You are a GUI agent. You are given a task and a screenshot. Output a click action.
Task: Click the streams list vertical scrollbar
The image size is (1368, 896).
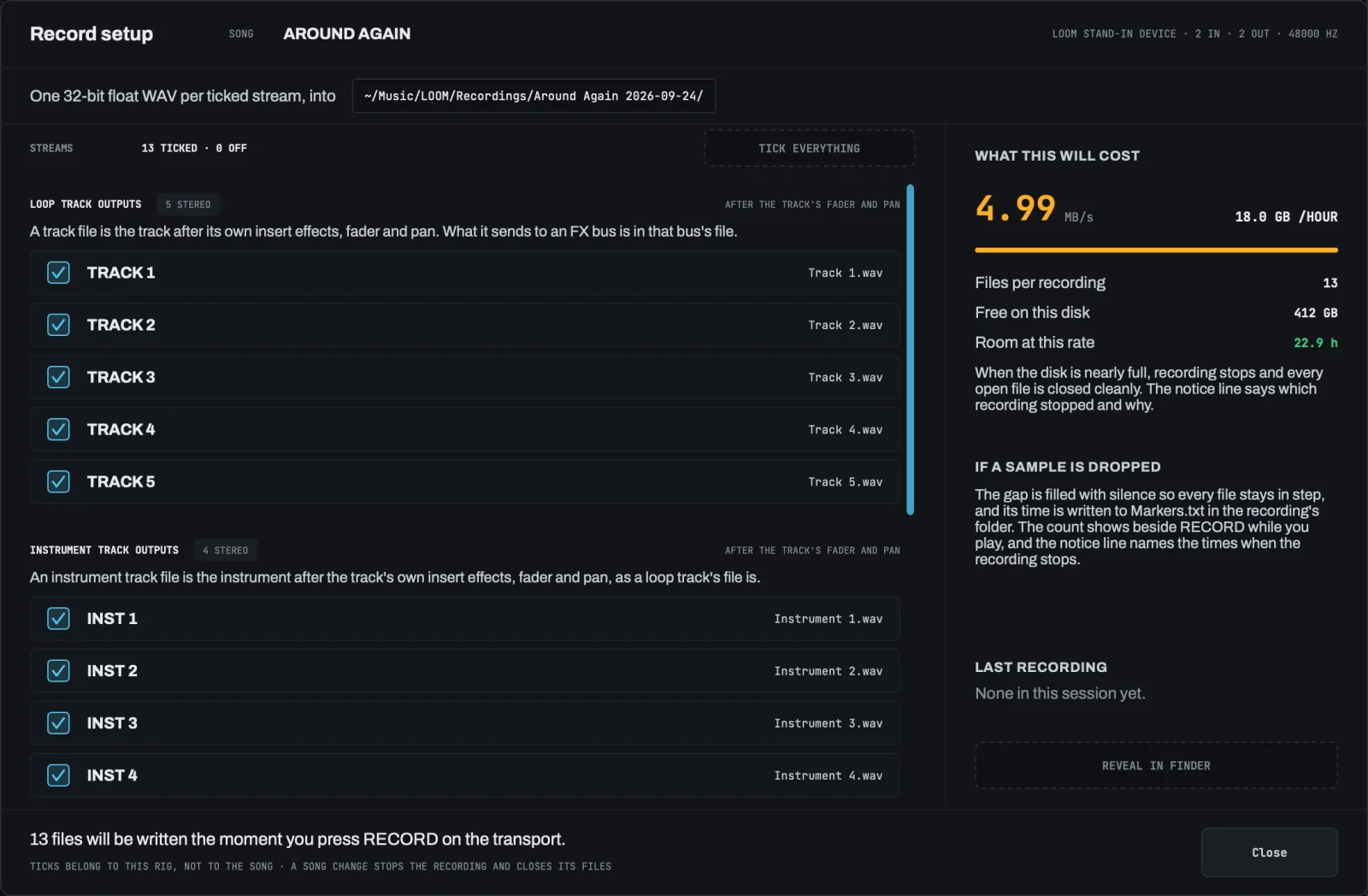coord(910,350)
